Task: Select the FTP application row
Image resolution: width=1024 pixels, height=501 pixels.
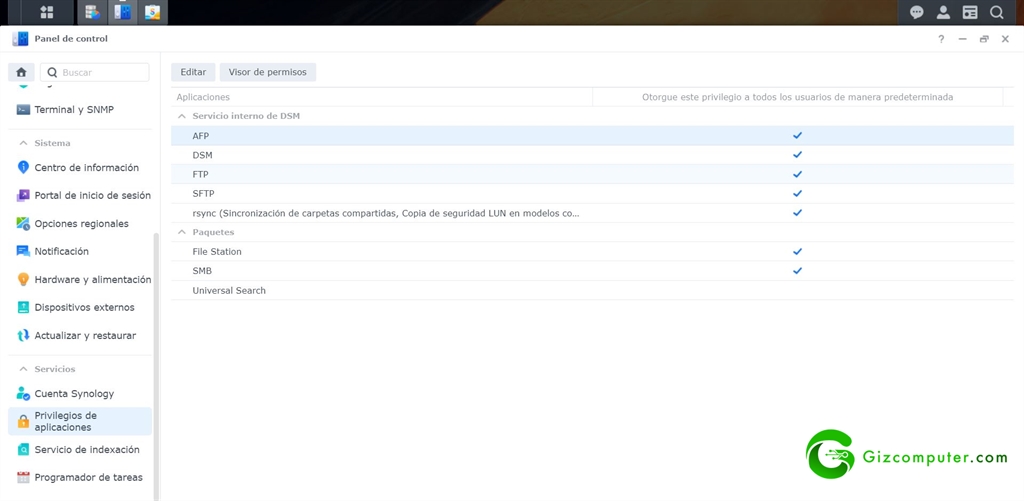Action: pyautogui.click(x=592, y=174)
